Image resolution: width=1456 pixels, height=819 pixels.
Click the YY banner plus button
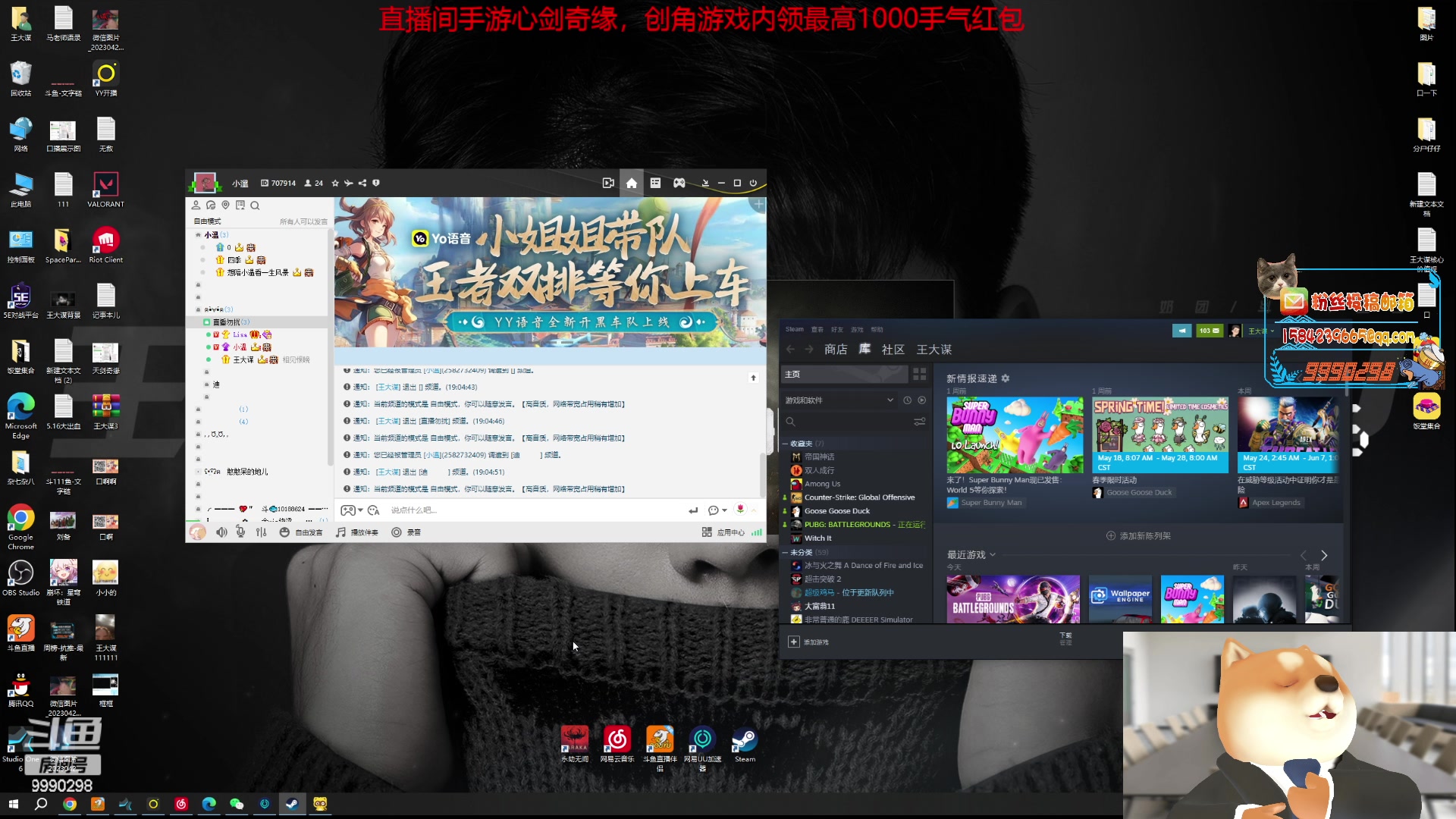click(758, 204)
